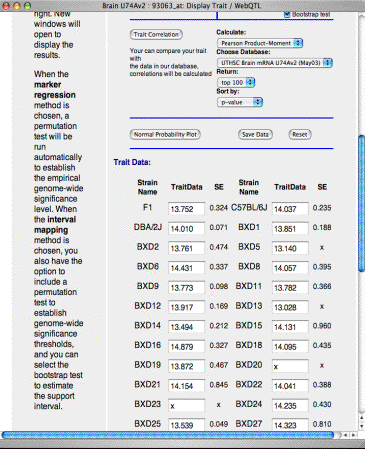Open the Sort by p-value dropdown
Viewport: 366px width, 449px height.
pos(240,102)
